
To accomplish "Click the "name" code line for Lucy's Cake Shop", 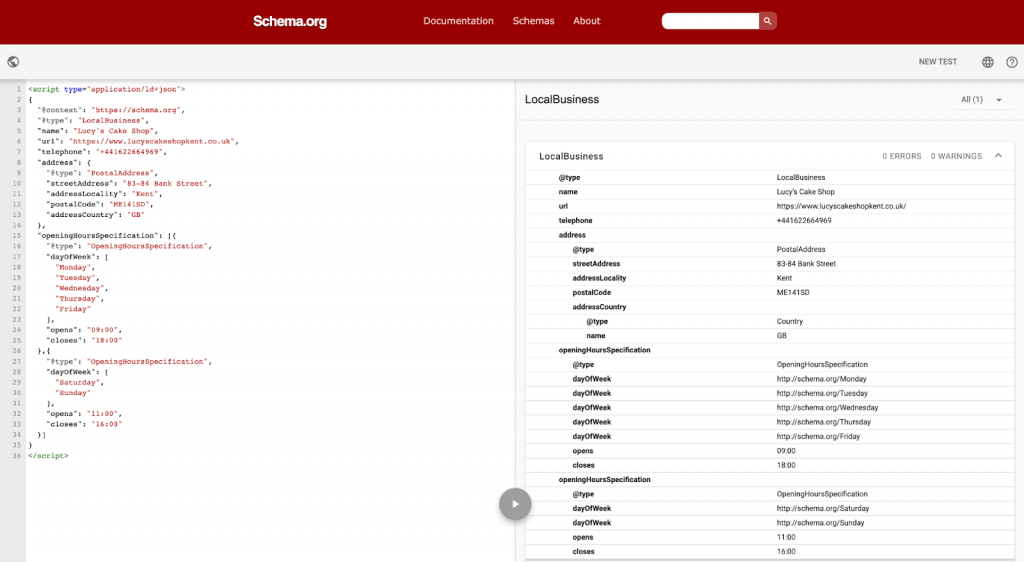I will (97, 131).
